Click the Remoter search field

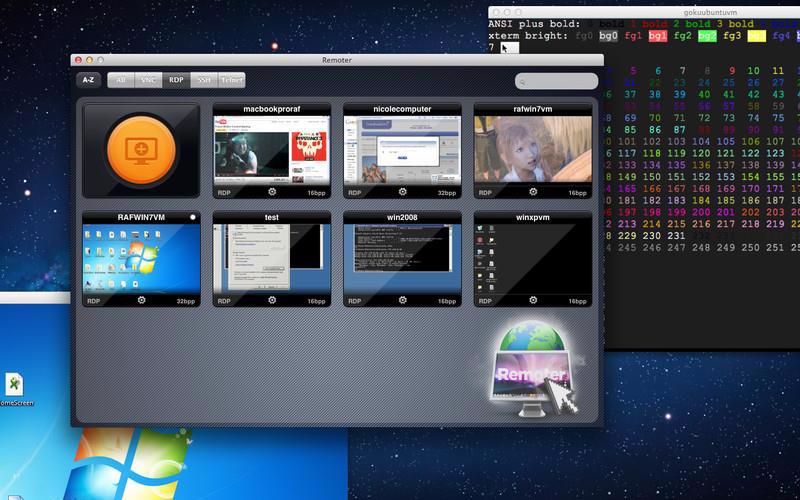click(x=556, y=81)
